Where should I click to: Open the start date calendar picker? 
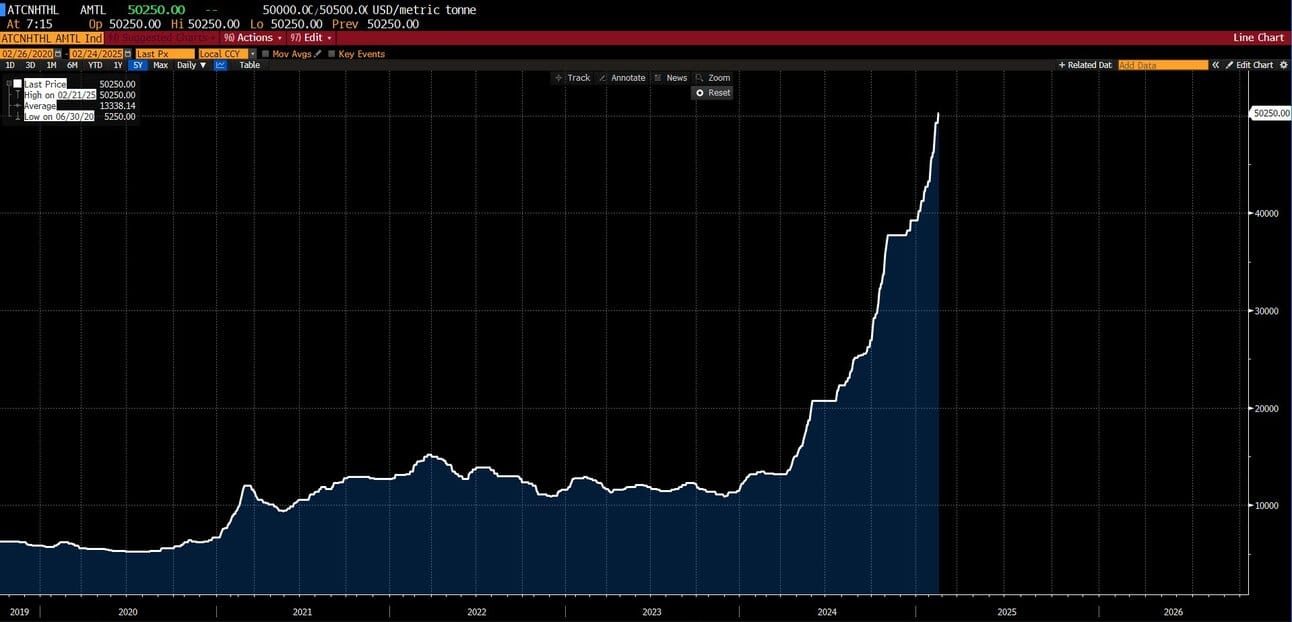[x=58, y=54]
